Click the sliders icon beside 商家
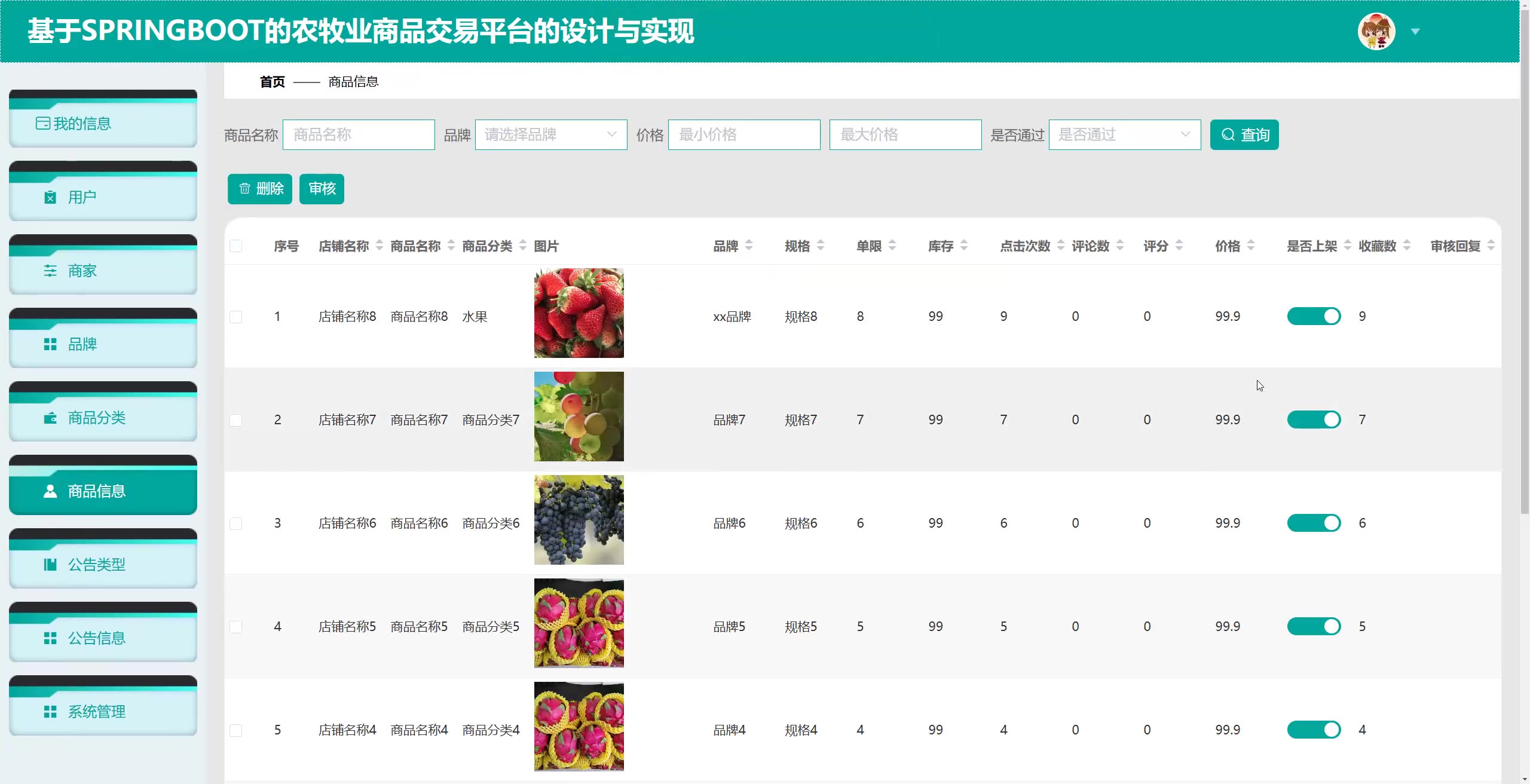The height and width of the screenshot is (784, 1530). click(50, 271)
